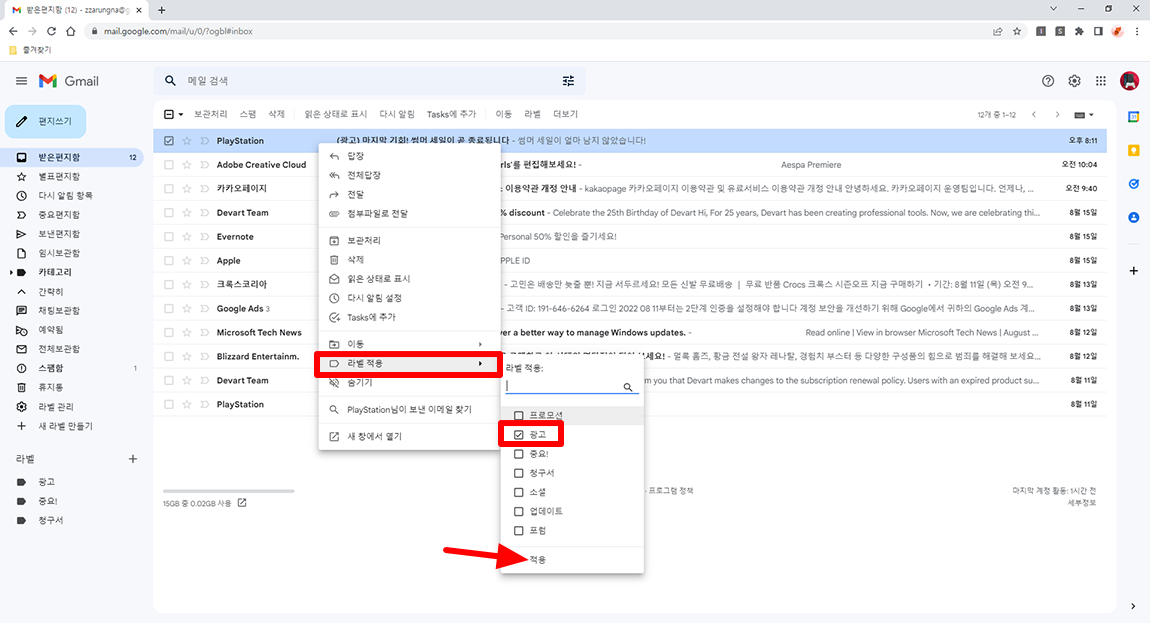Choose 전체답장 in context menu
Screen dimensions: 1150x623
(407, 175)
